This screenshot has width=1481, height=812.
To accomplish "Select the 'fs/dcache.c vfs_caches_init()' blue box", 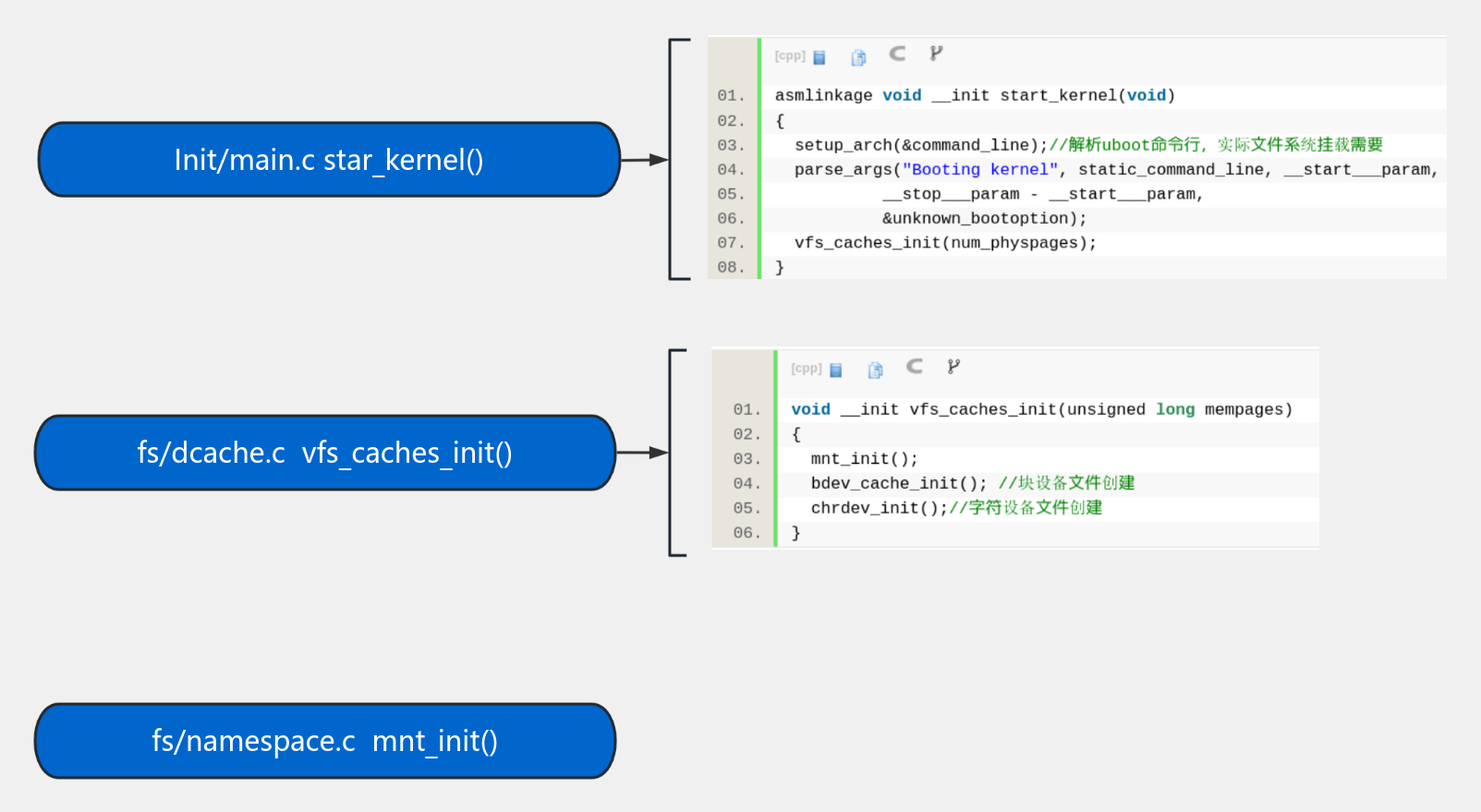I will tap(325, 453).
